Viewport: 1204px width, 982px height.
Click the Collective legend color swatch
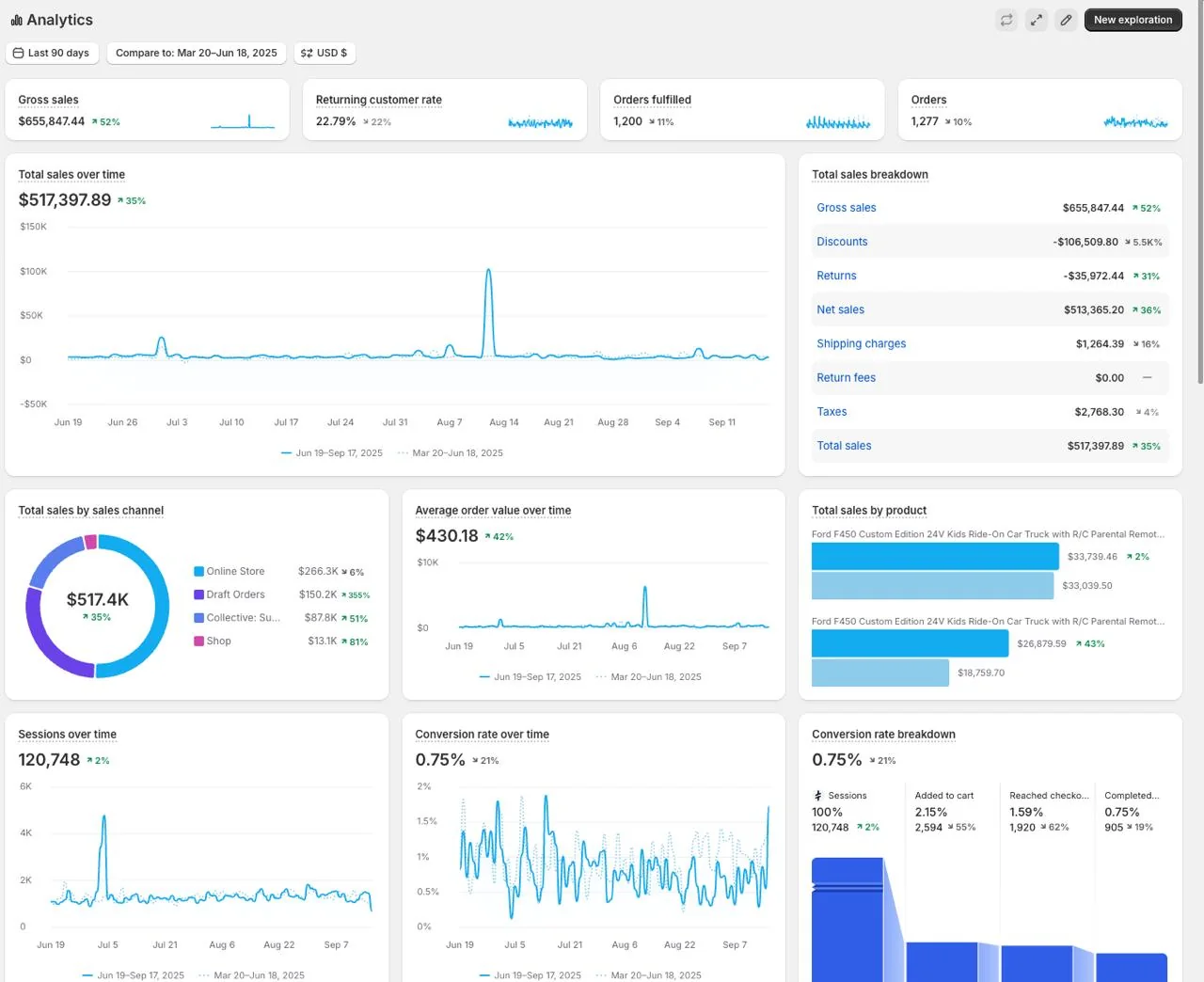point(199,618)
